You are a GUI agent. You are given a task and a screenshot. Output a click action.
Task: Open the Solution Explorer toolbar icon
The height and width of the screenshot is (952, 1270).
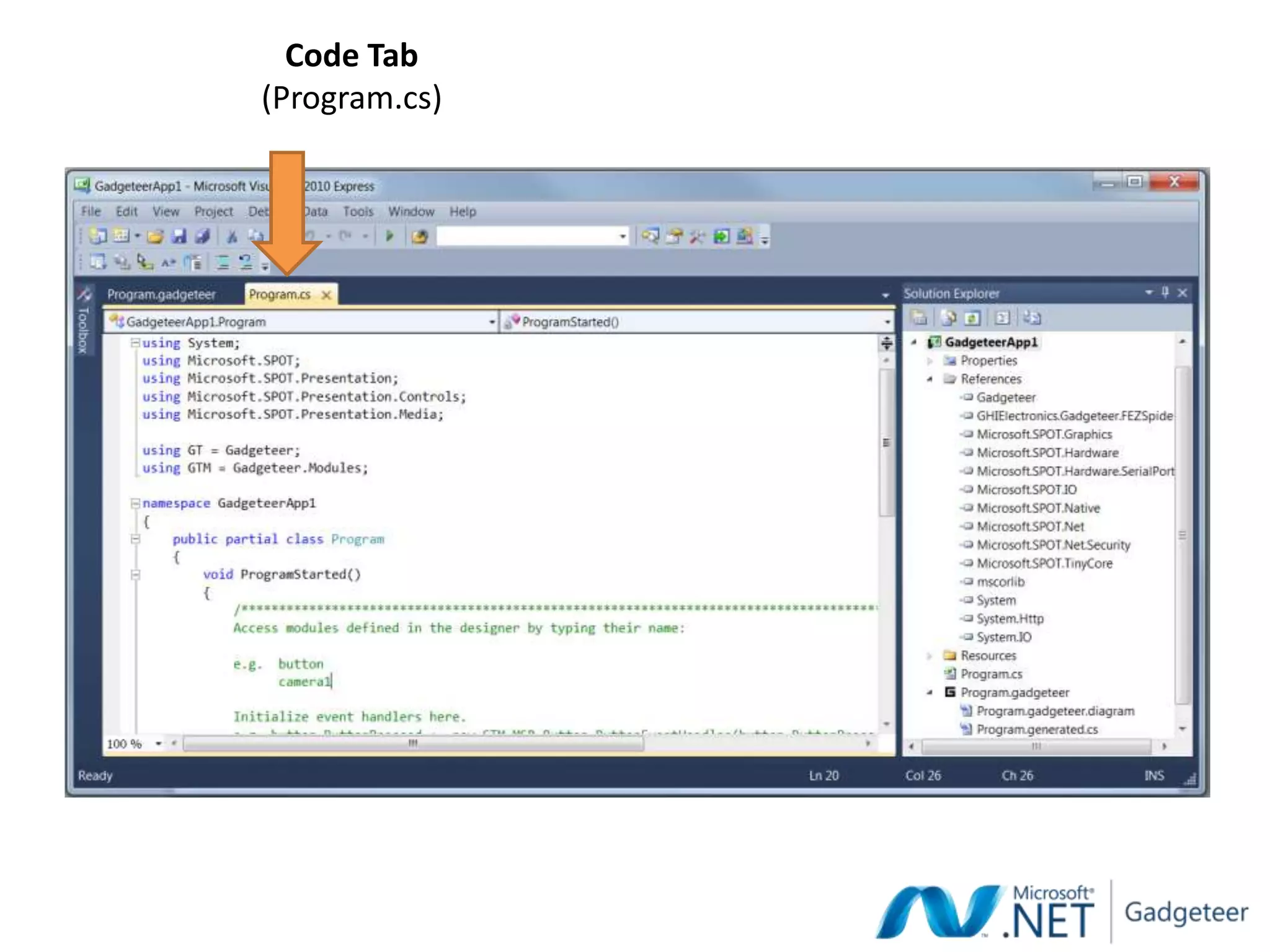tap(650, 236)
